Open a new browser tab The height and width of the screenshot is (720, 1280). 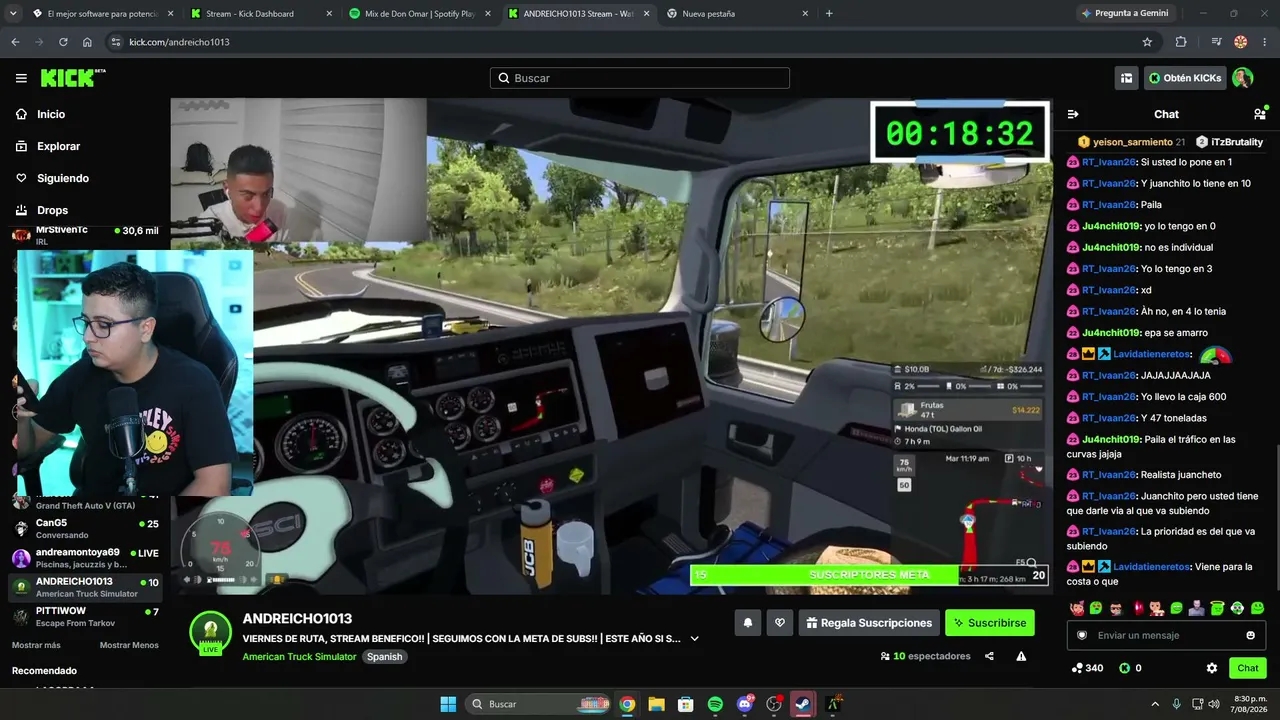click(829, 14)
